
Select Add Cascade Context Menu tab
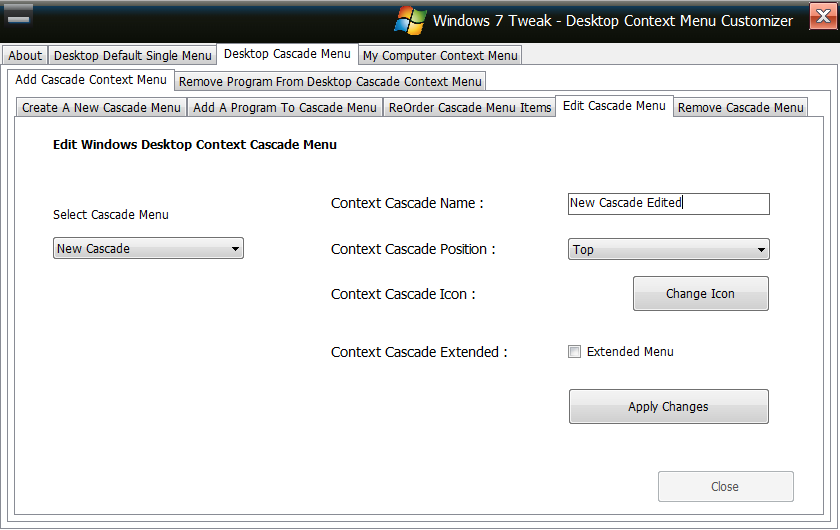[91, 80]
